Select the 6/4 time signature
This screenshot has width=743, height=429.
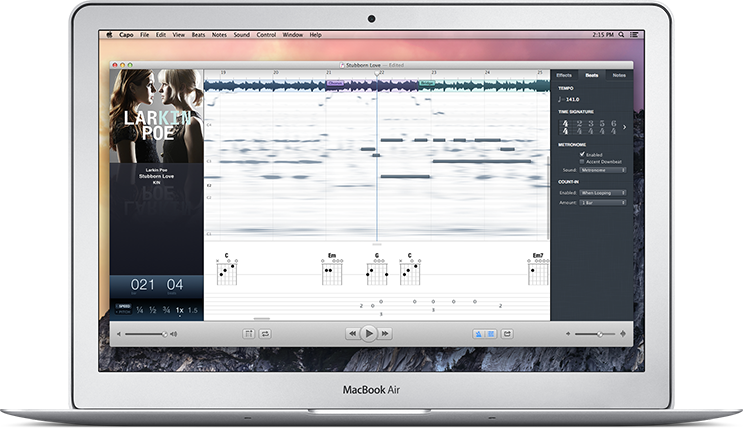pos(614,127)
